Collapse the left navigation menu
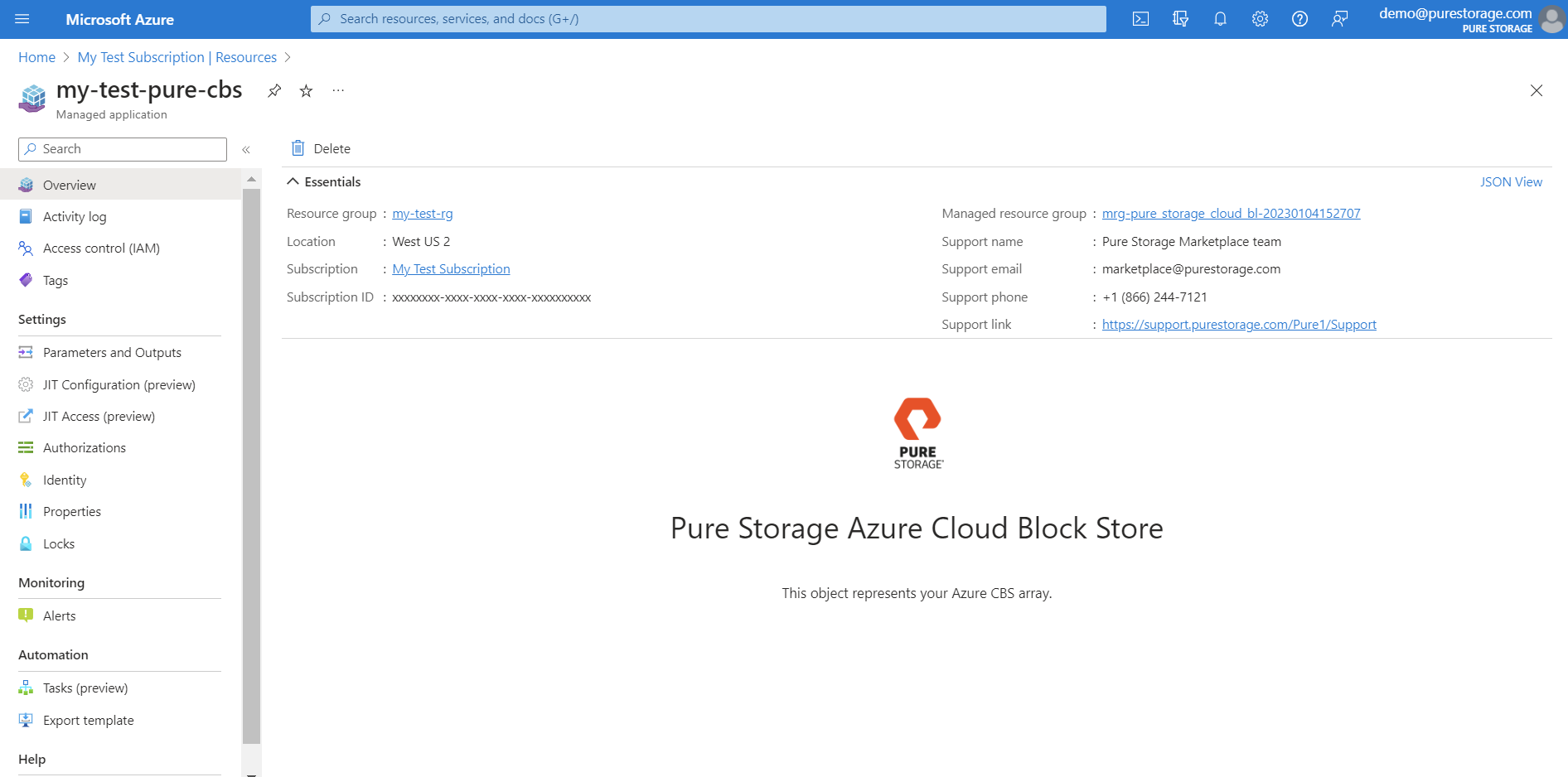The image size is (1568, 777). (246, 150)
